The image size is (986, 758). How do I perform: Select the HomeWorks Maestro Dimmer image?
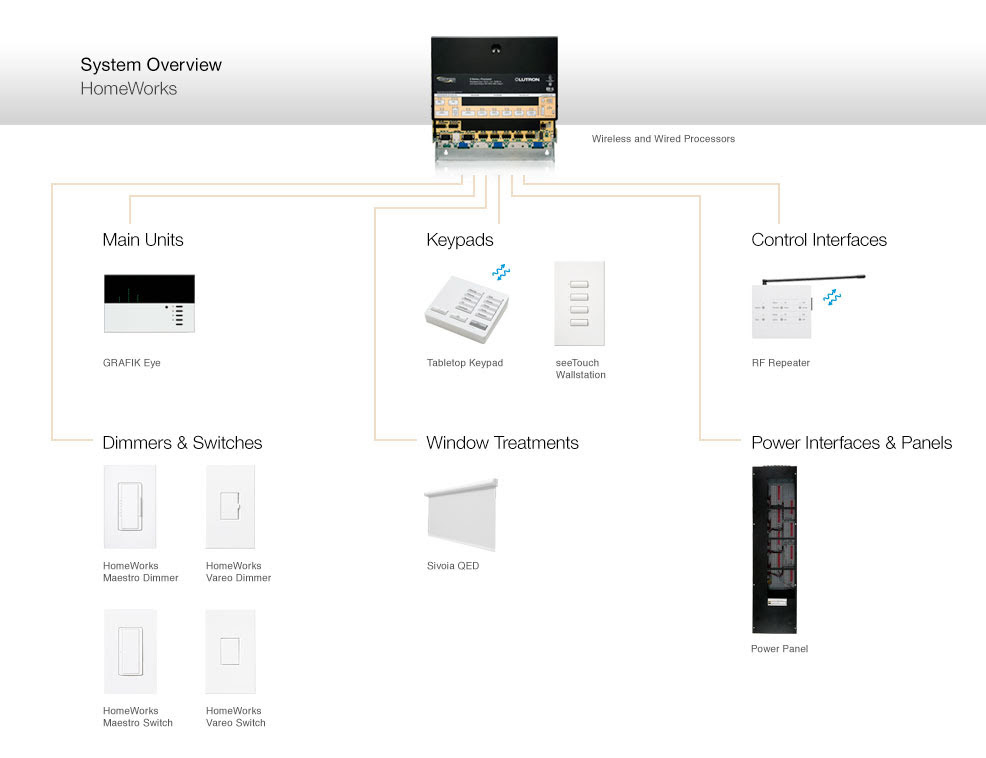130,506
